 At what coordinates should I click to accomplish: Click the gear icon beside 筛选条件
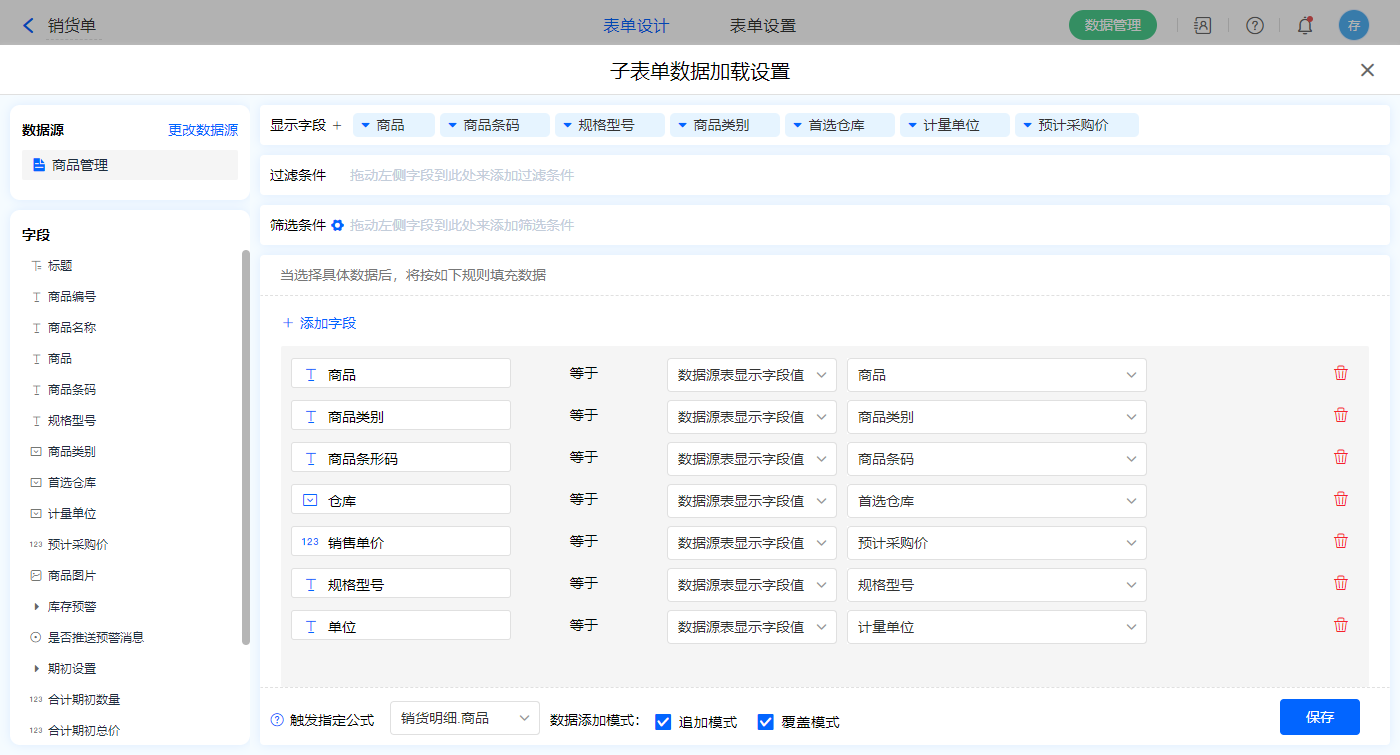click(338, 226)
